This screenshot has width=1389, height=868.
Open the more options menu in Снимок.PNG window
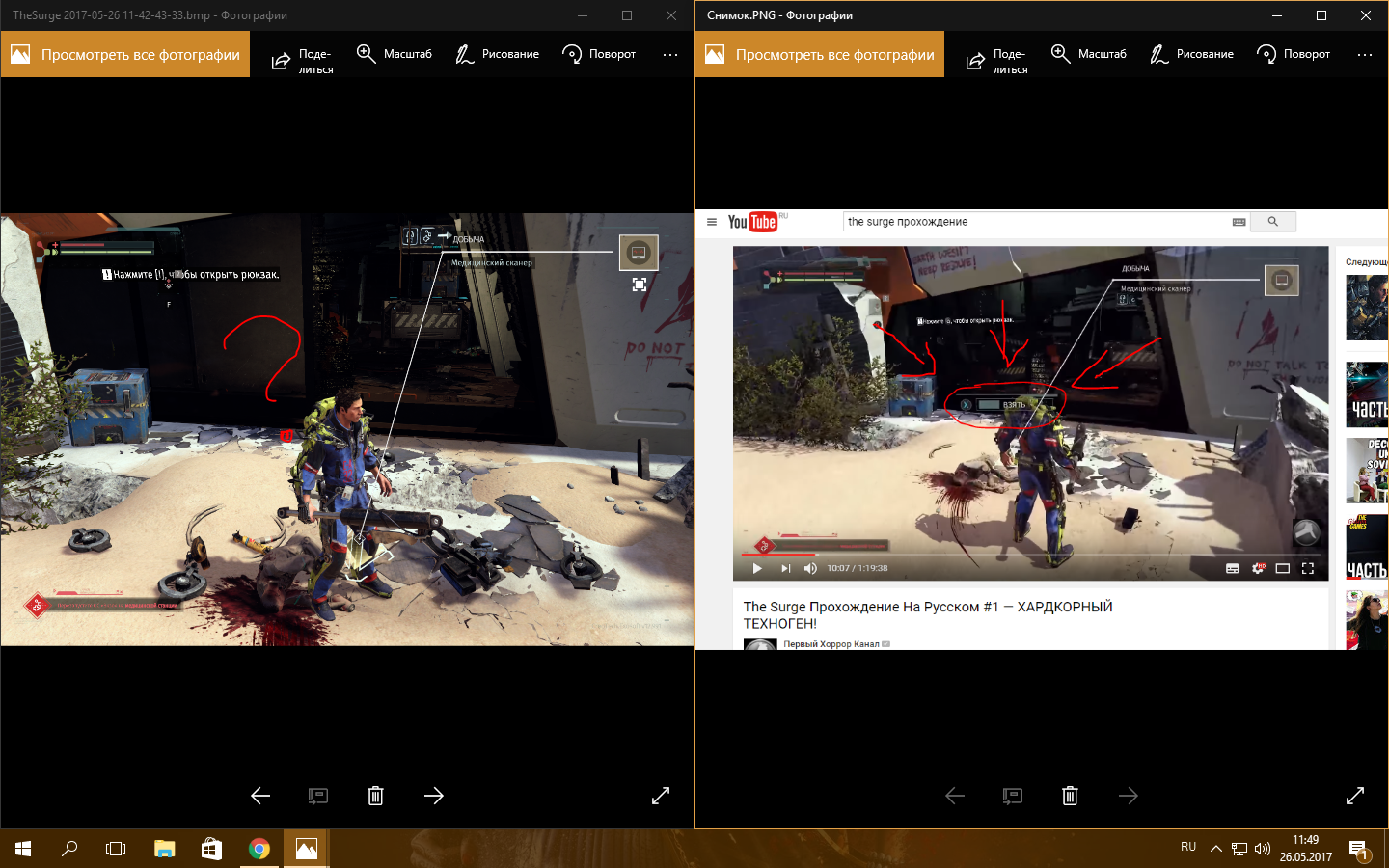[1365, 55]
